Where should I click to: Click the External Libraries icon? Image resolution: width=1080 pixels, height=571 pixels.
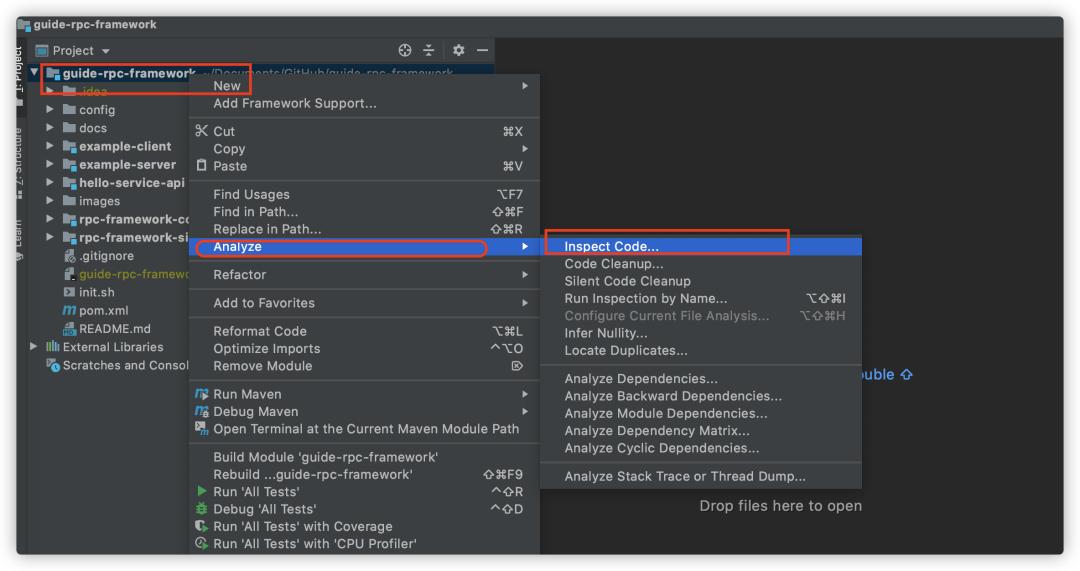click(x=53, y=347)
